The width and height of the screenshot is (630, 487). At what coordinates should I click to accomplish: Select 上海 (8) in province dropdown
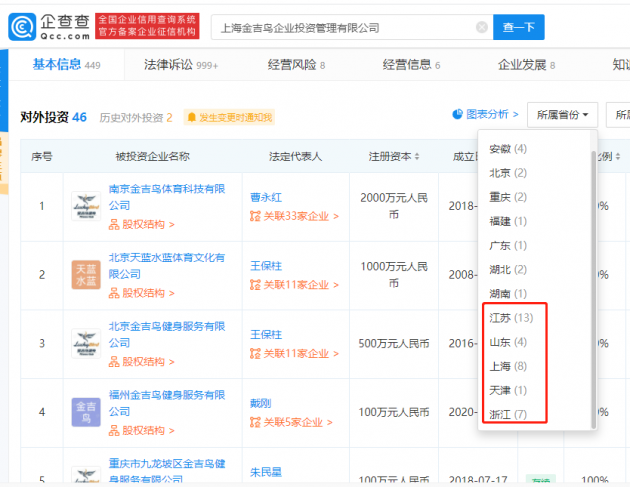tap(510, 366)
